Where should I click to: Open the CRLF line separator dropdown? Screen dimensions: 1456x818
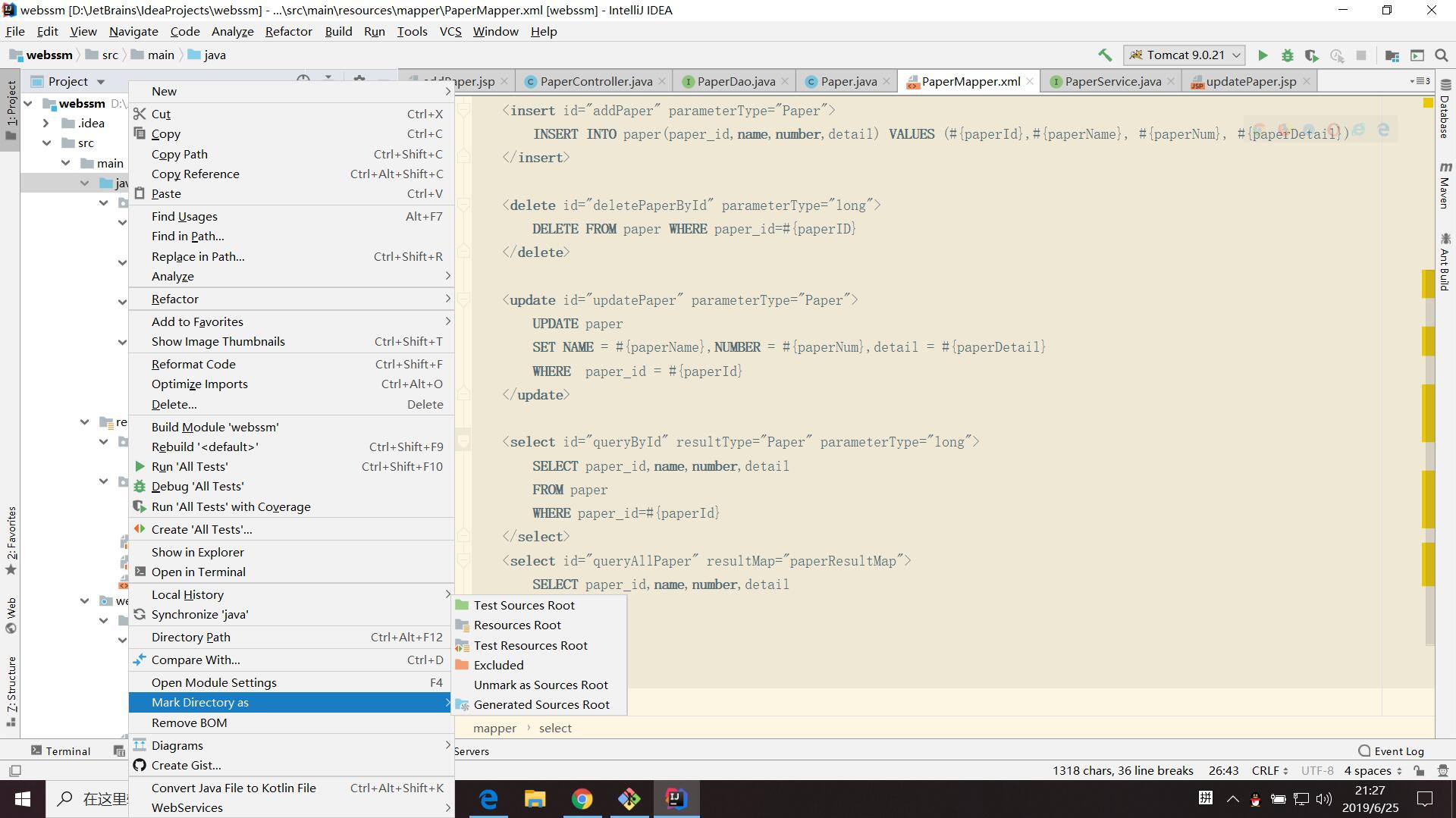[1269, 770]
